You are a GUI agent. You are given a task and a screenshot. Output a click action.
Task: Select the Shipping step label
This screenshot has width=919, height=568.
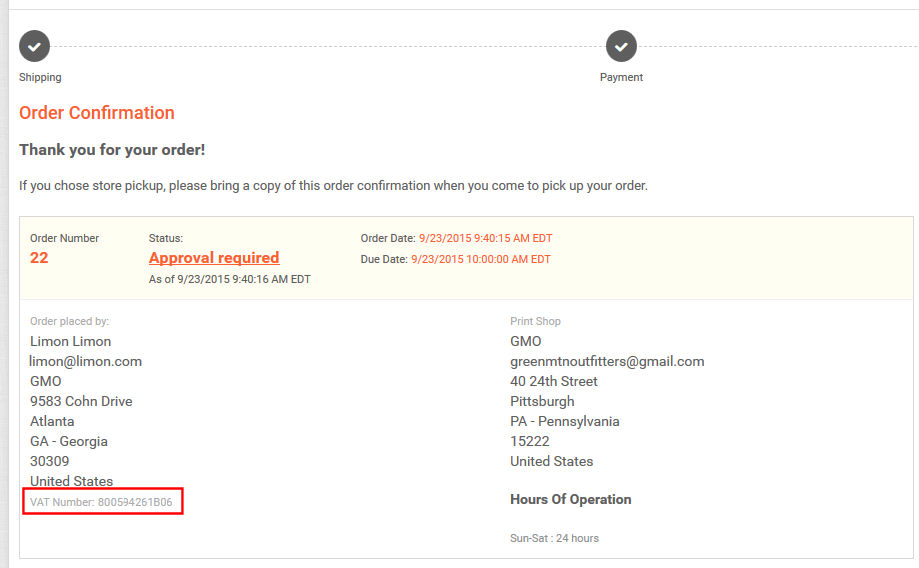click(x=40, y=77)
